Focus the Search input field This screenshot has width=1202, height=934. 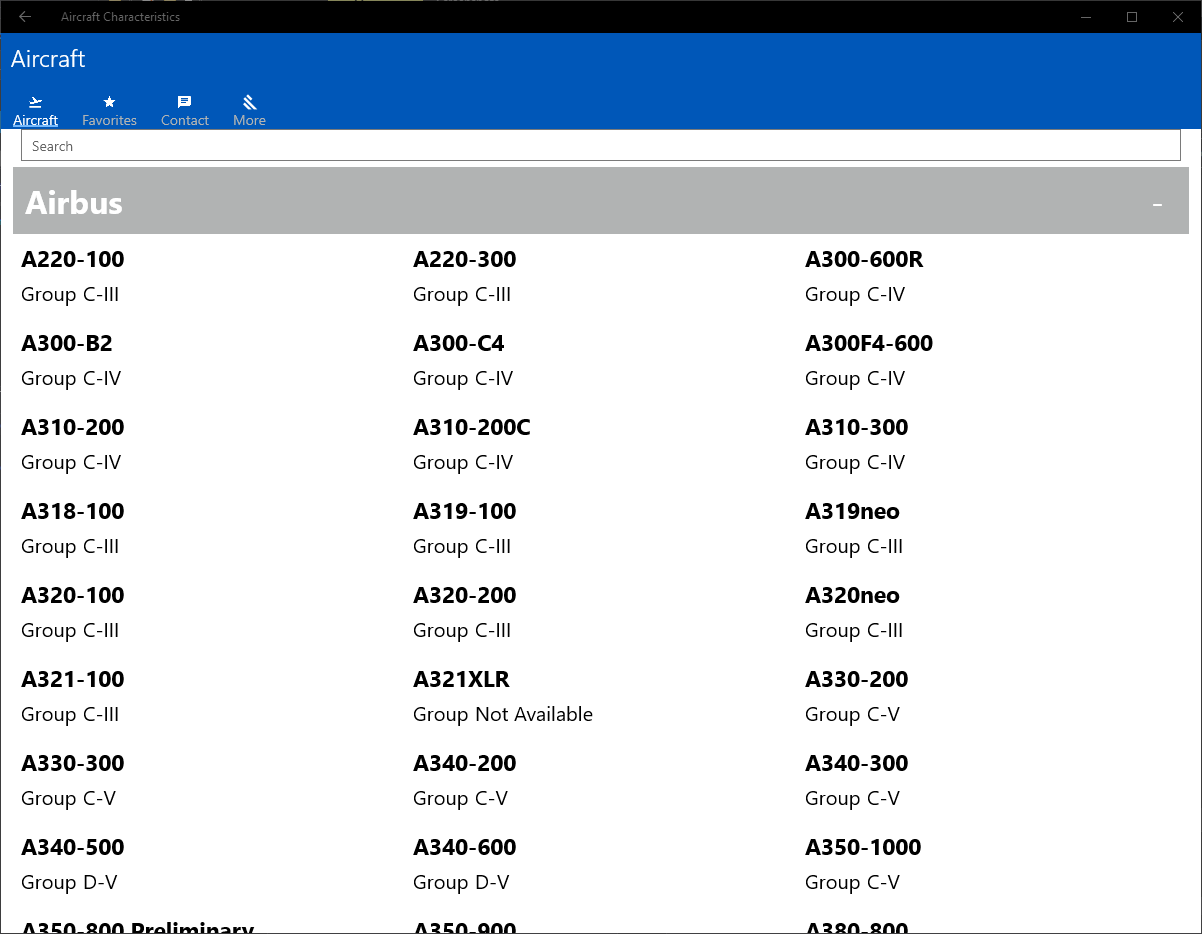(600, 146)
